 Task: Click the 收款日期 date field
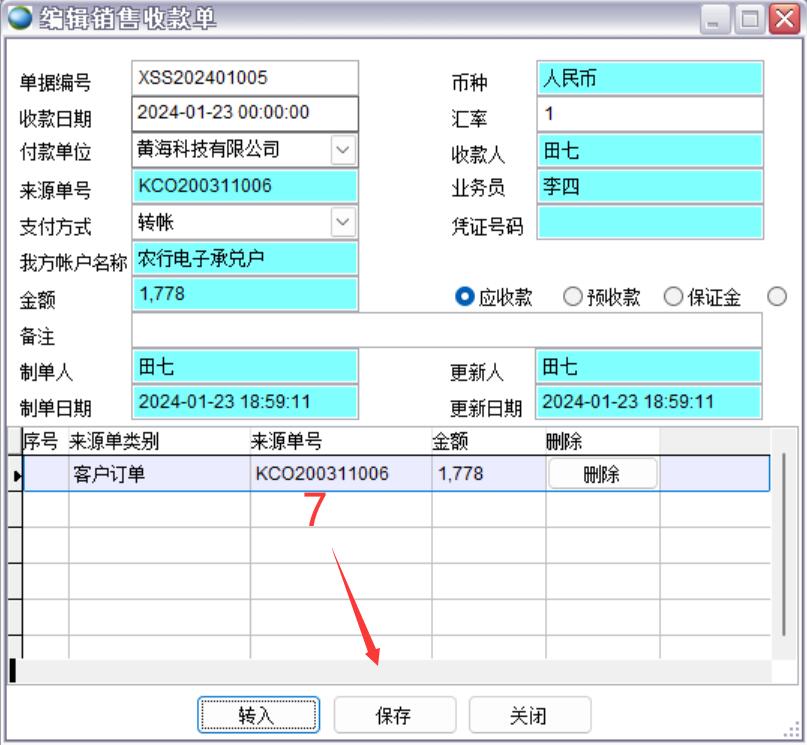coord(244,113)
